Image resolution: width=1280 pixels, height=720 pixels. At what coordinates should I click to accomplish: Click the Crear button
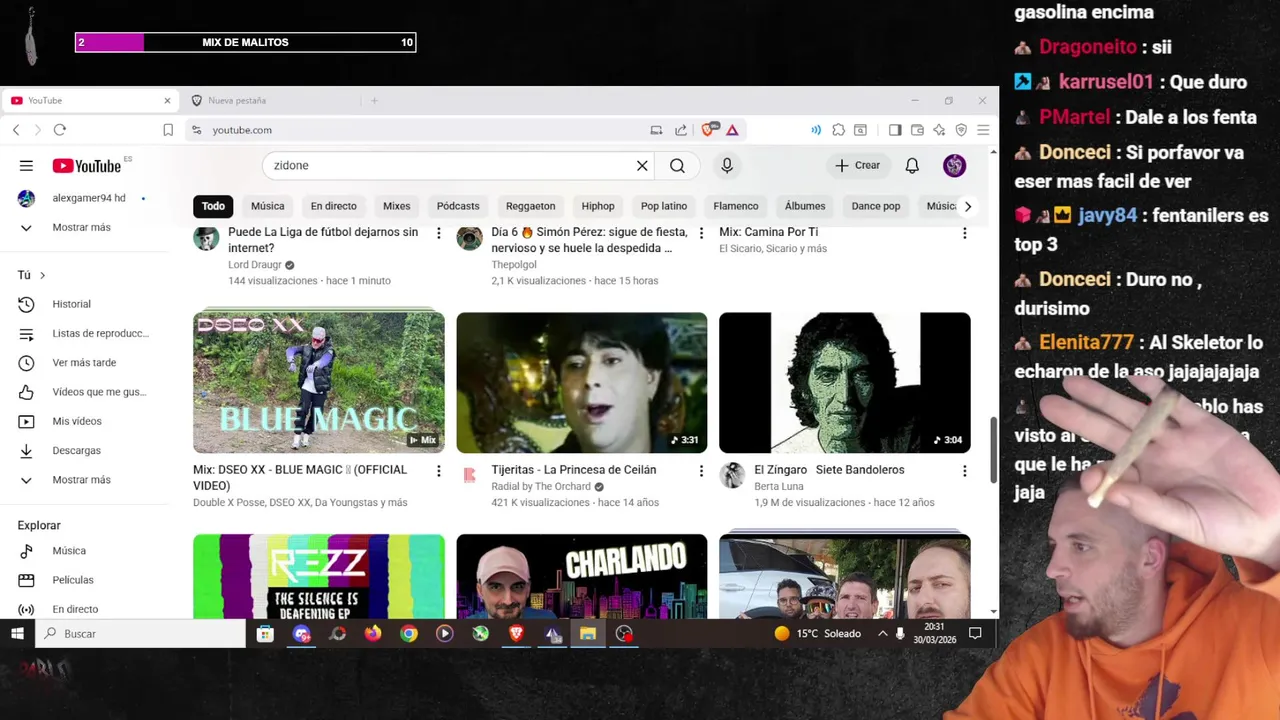click(x=858, y=166)
